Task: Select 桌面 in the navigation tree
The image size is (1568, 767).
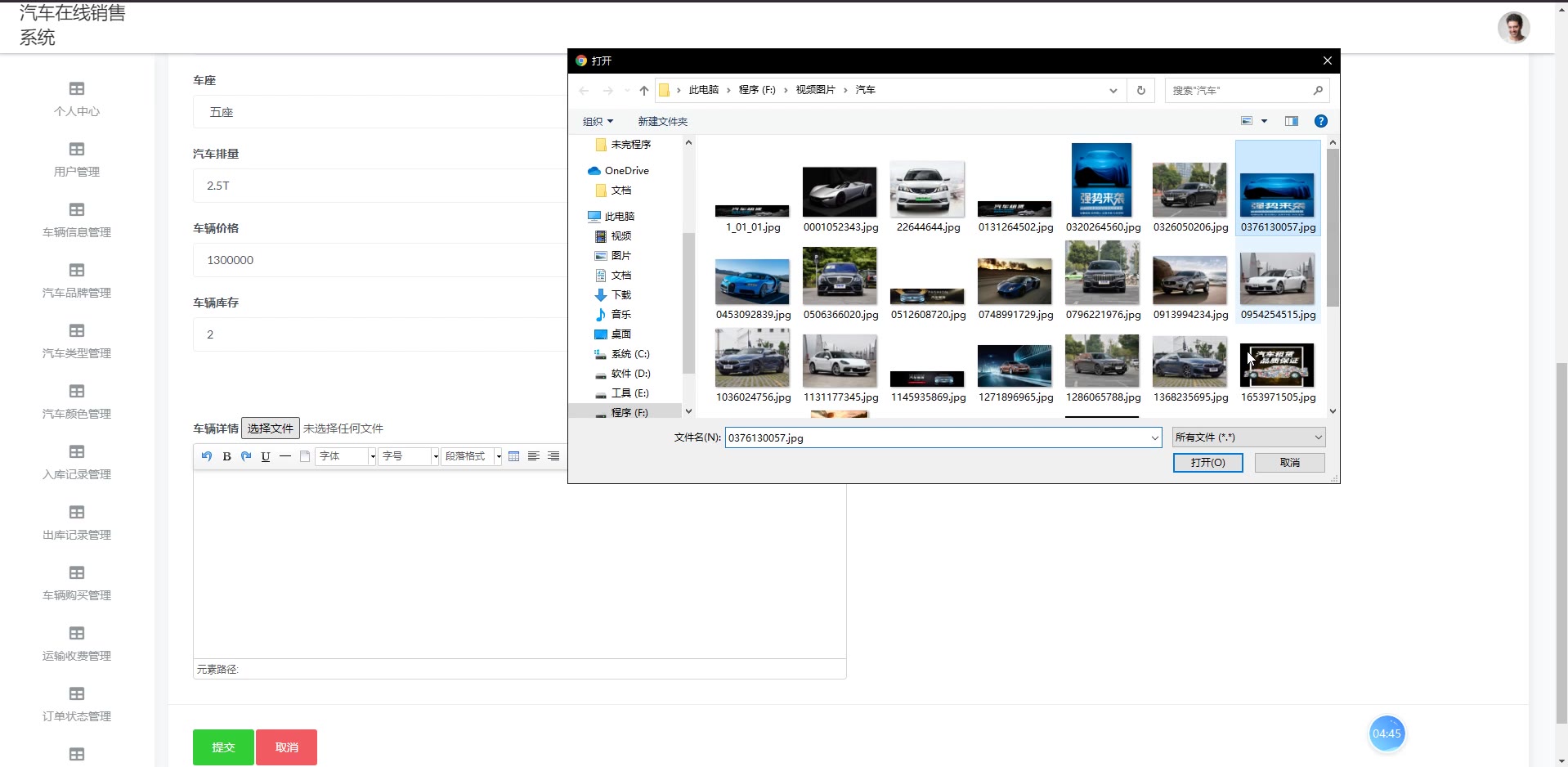Action: click(620, 334)
